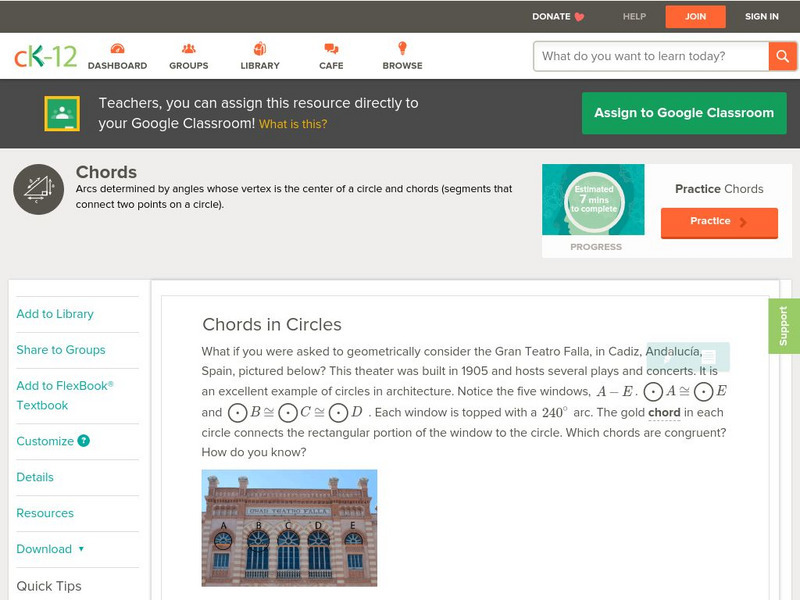Click Add to FlexBook Textbook link
The height and width of the screenshot is (600, 800).
[65, 395]
